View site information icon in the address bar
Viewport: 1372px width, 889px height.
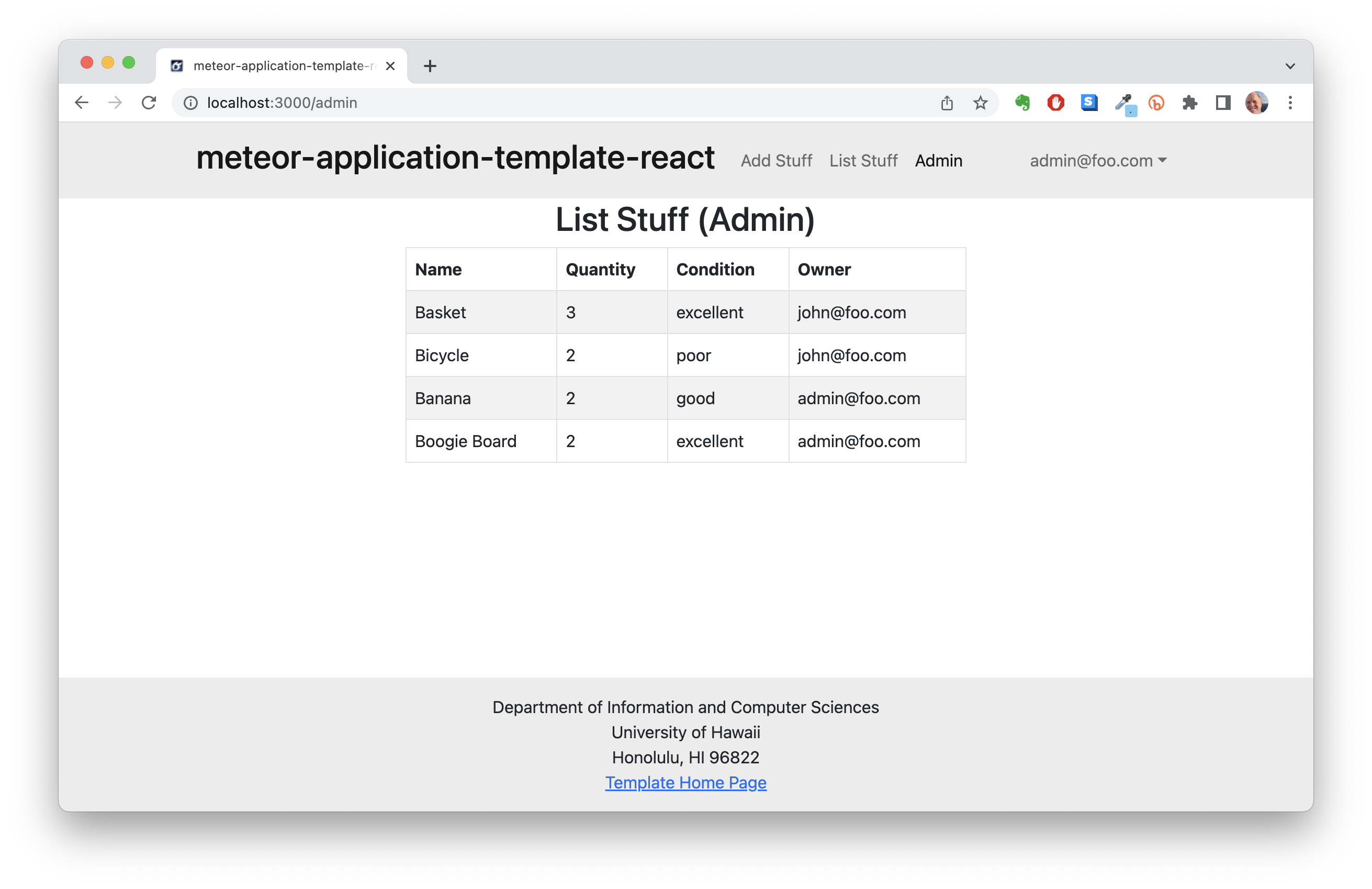coord(191,103)
